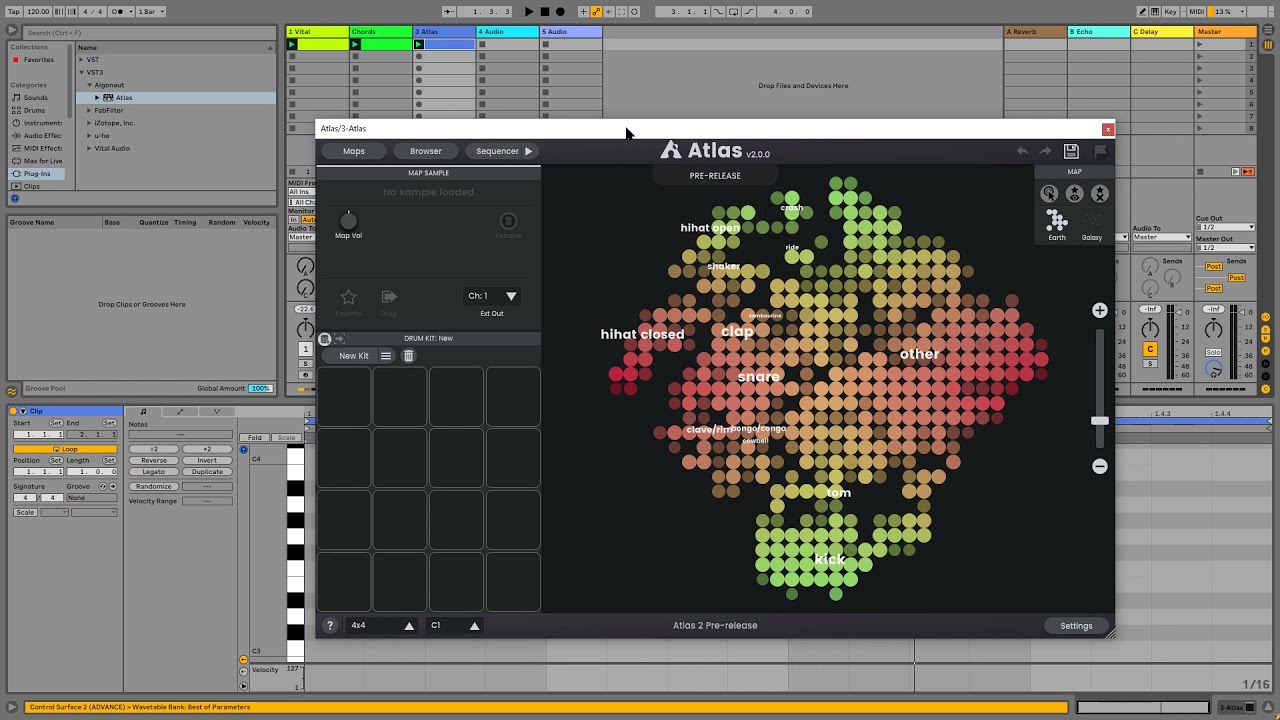Image resolution: width=1280 pixels, height=720 pixels.
Task: Click the Tap tempo button
Action: 12,12
